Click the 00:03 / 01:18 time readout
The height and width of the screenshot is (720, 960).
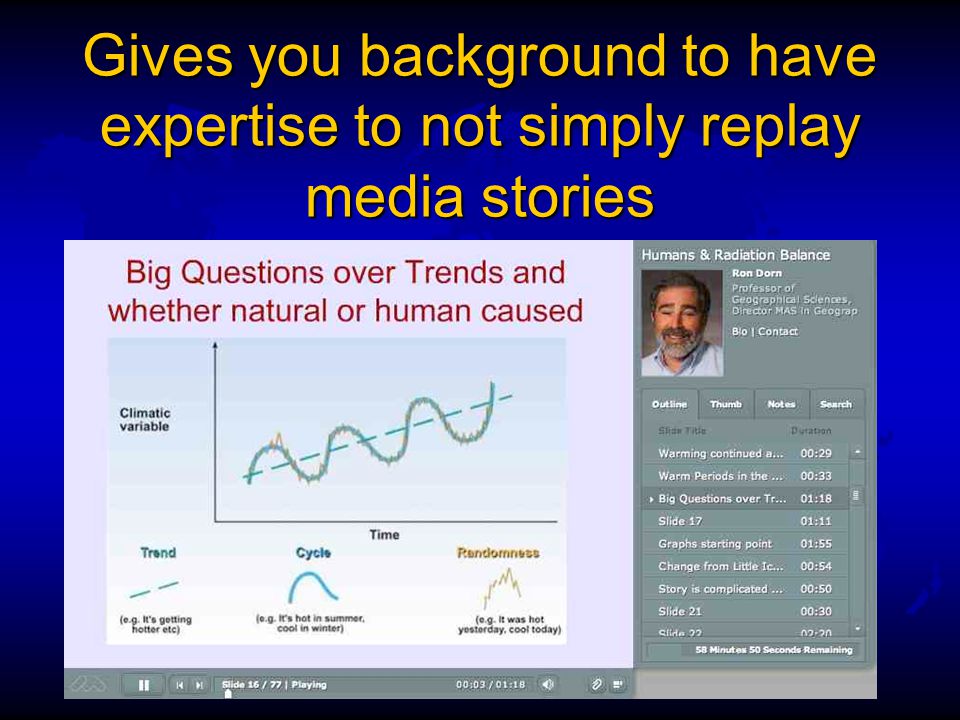tap(490, 684)
